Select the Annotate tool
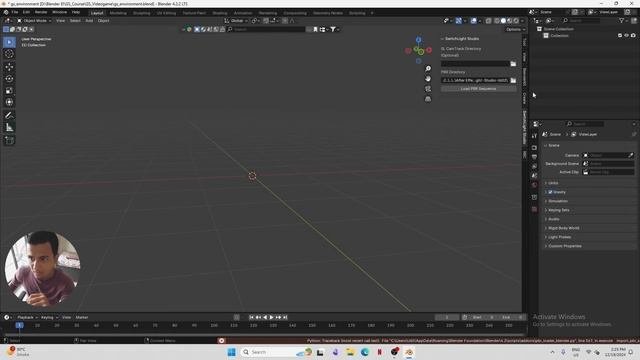Viewport: 640px width, 360px height. click(x=9, y=116)
